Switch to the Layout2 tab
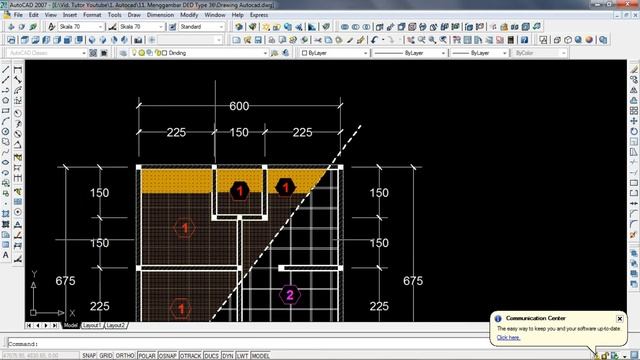This screenshot has height=360, width=640. pos(116,325)
